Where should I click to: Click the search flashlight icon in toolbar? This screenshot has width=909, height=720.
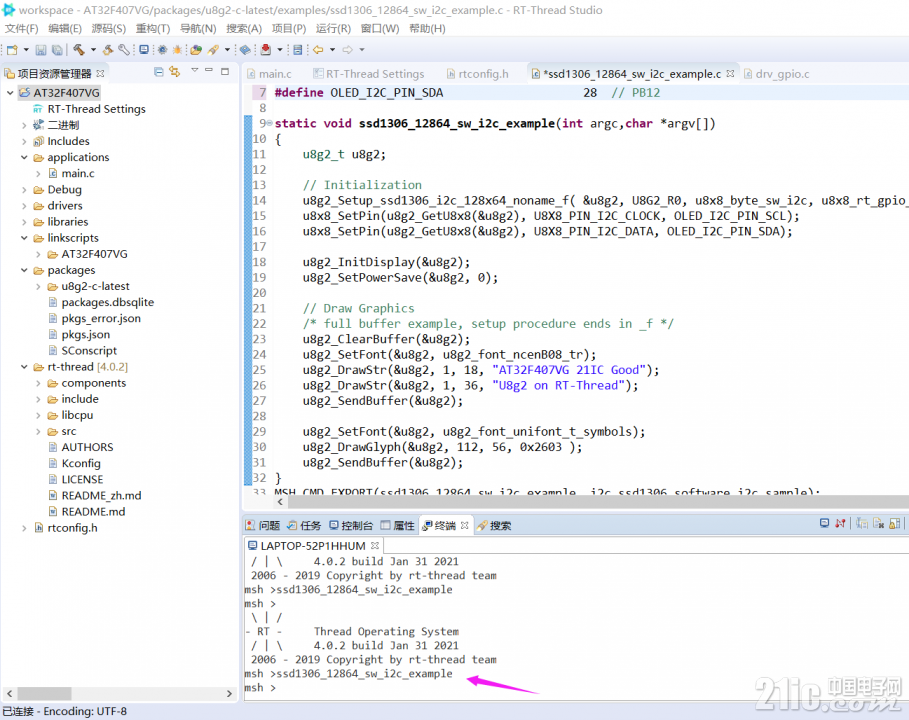(x=213, y=50)
